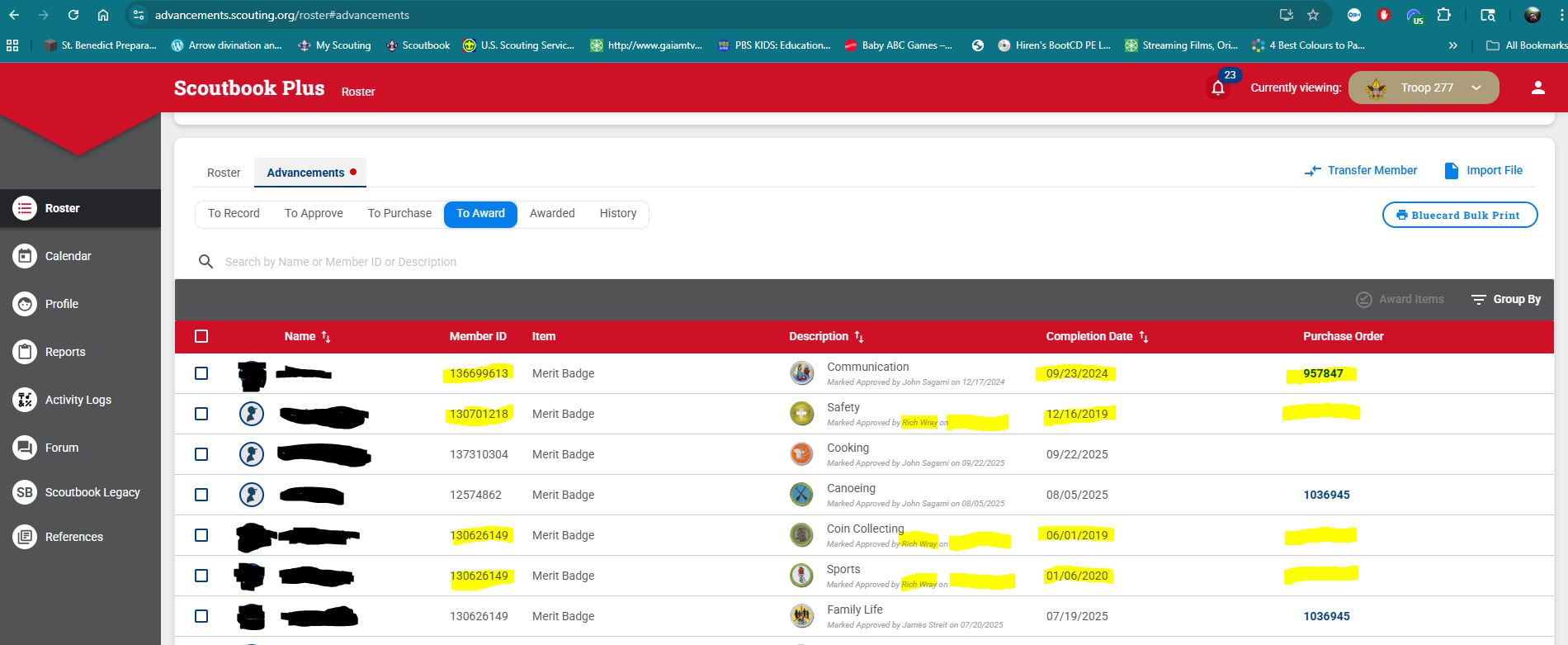Click the Family Life merit badge icon
1568x645 pixels.
(801, 616)
